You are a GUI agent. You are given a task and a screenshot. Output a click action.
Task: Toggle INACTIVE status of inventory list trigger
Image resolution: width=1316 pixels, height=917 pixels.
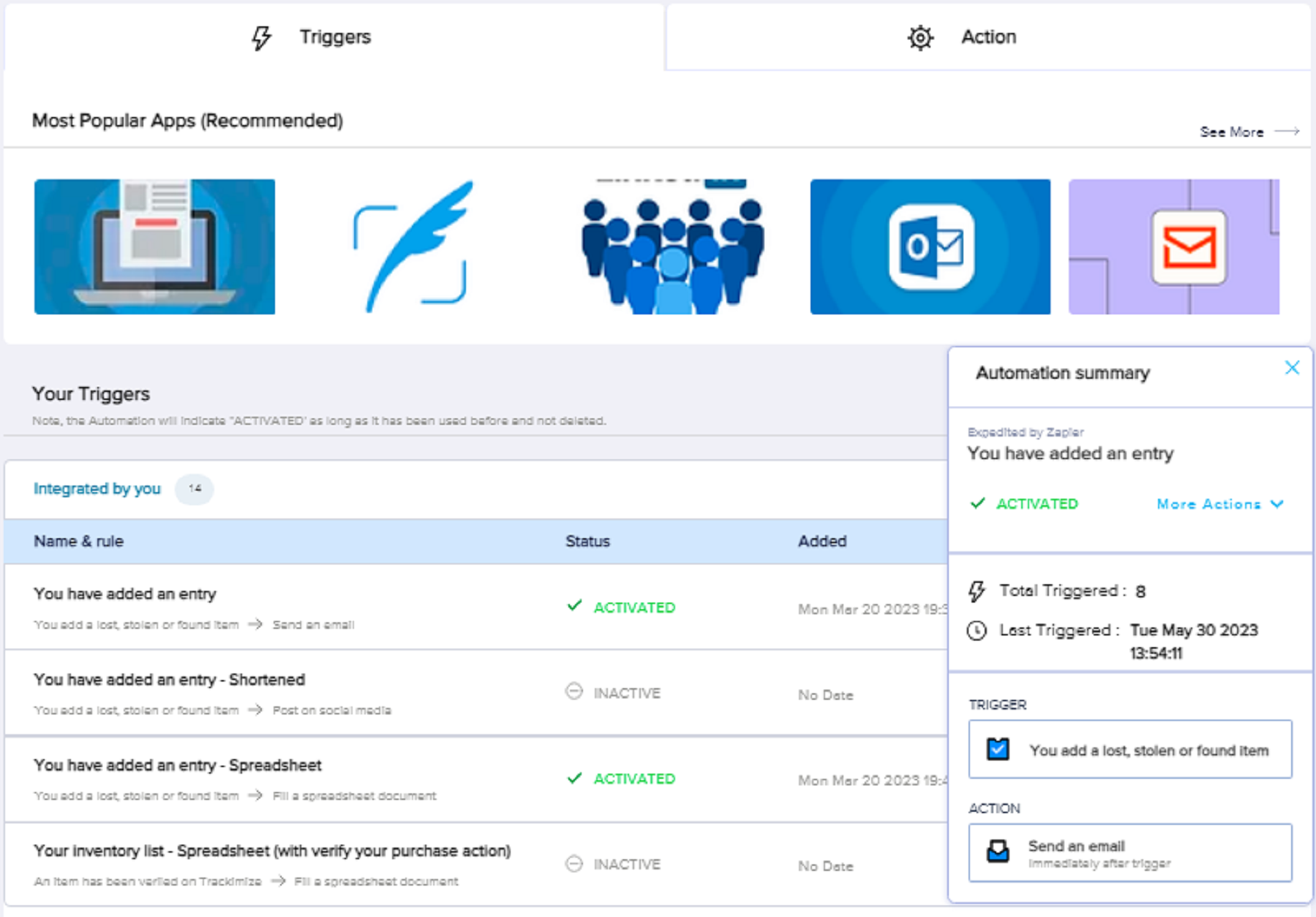[613, 864]
